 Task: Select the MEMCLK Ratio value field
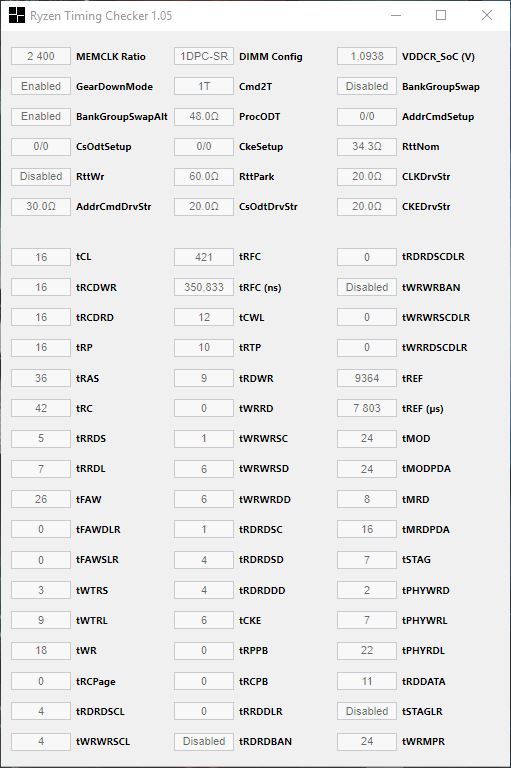41,56
